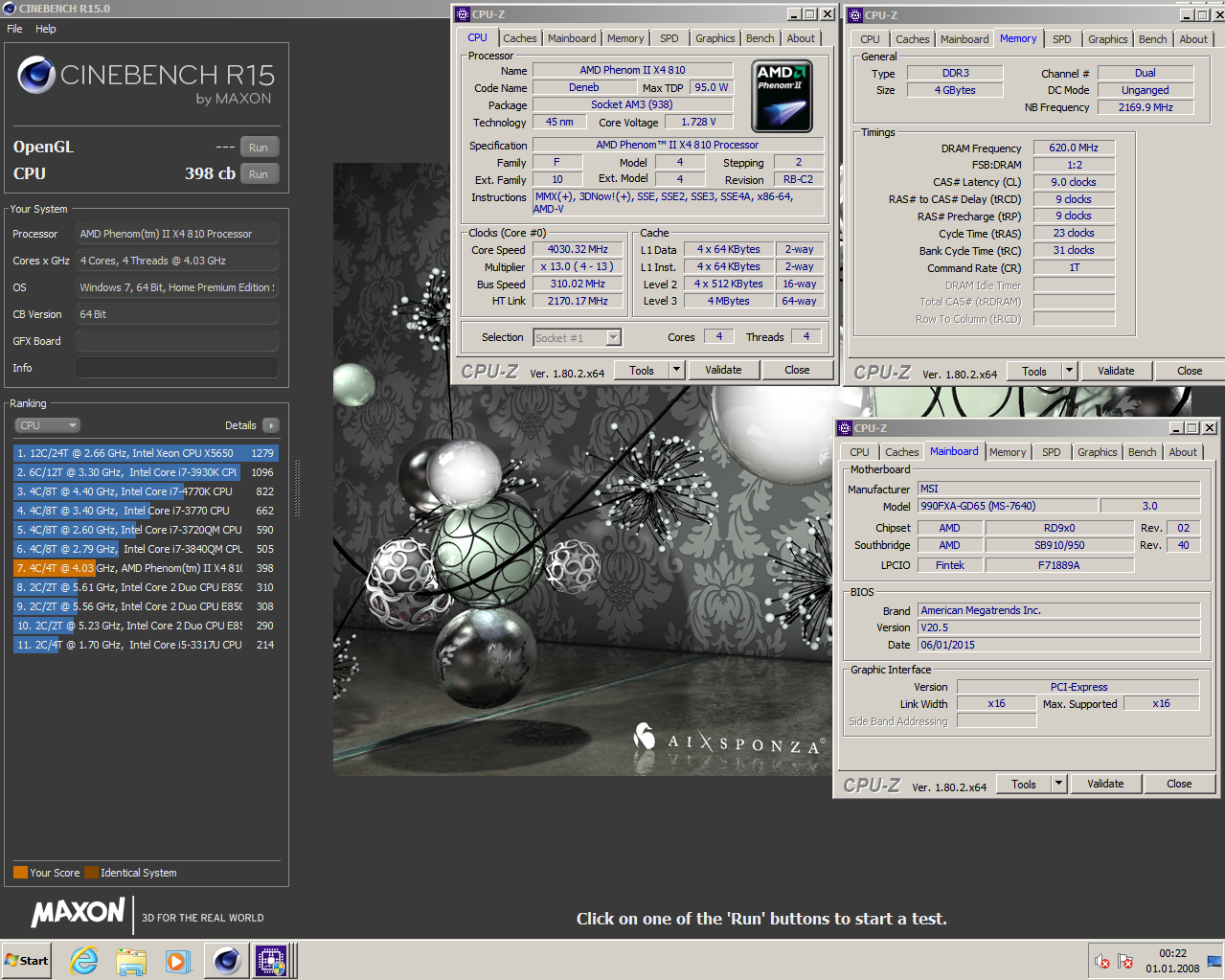Click Validate in Mainboard CPU-Z window

point(1105,785)
